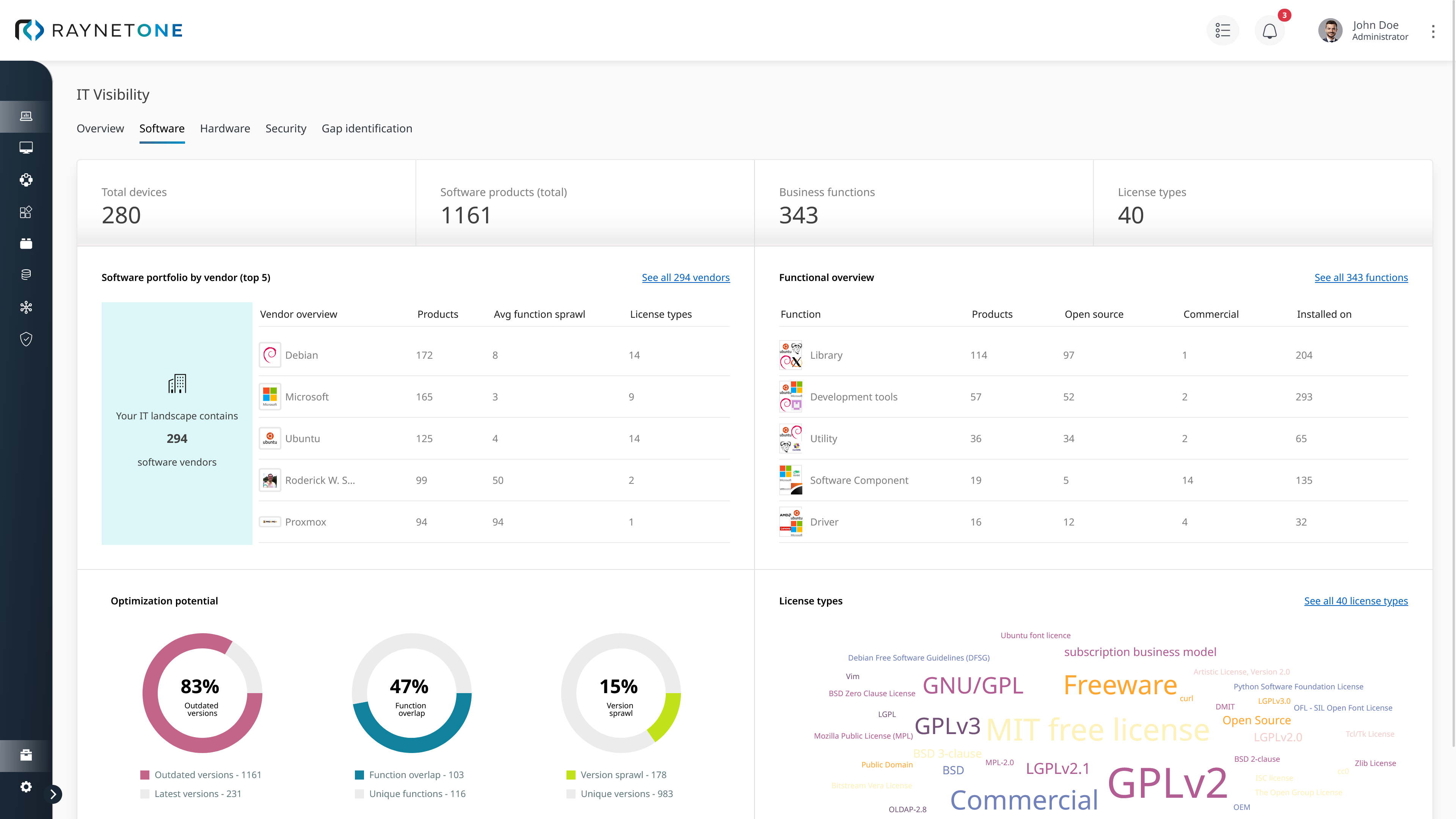Open See all 294 vendors link
This screenshot has width=1456, height=819.
(x=686, y=278)
